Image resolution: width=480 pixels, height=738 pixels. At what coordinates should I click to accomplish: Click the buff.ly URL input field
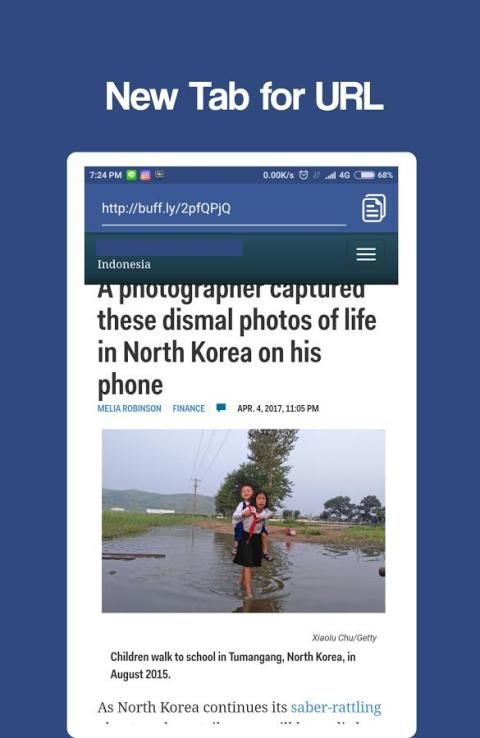224,209
